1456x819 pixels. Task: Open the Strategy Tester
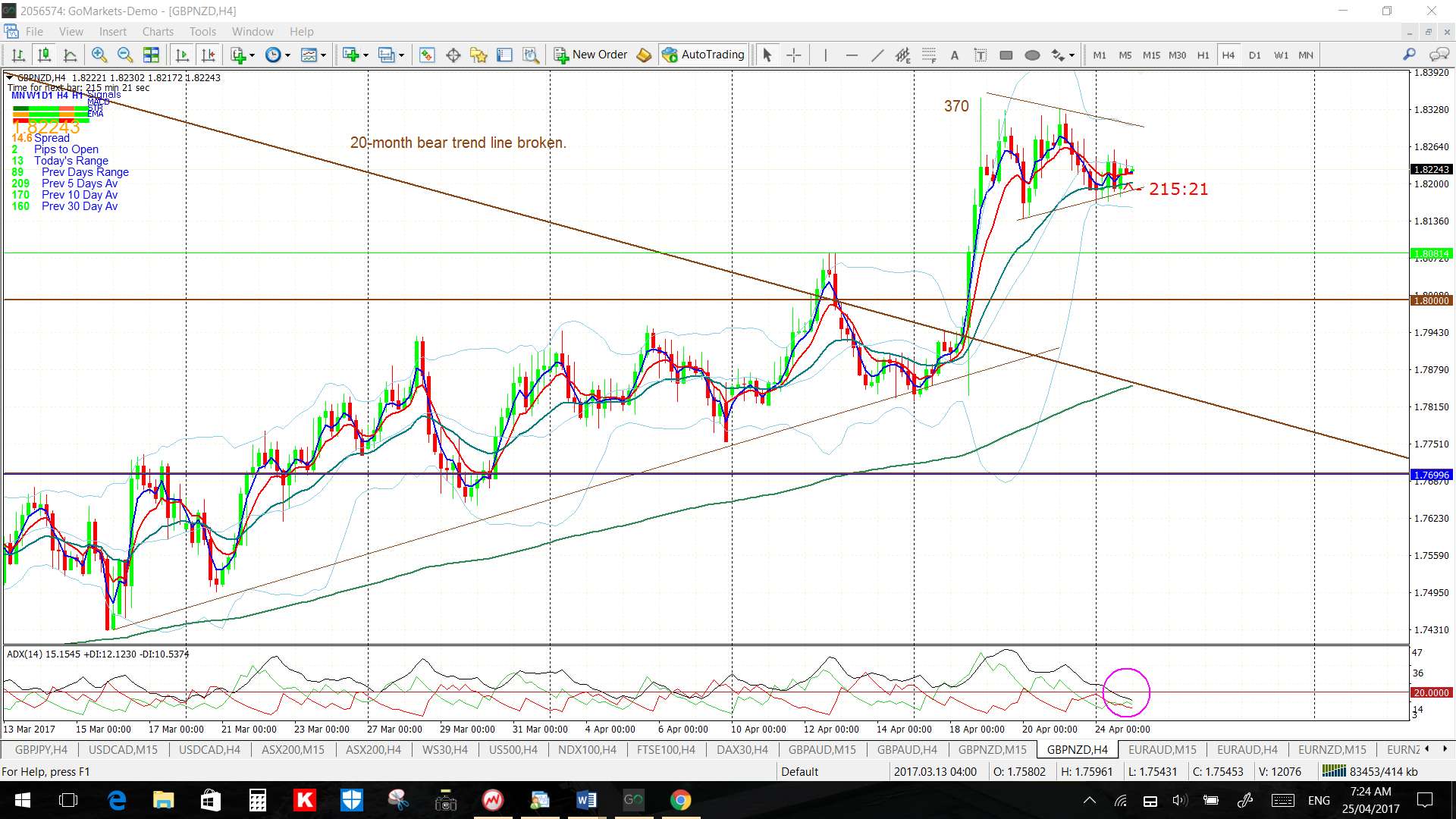click(x=531, y=55)
